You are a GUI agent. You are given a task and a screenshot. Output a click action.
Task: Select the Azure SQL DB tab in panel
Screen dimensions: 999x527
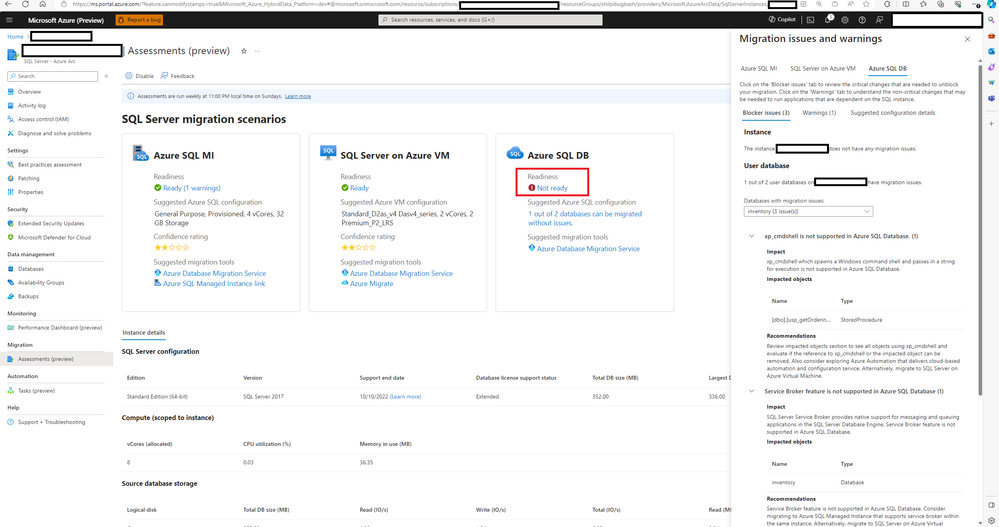point(888,68)
